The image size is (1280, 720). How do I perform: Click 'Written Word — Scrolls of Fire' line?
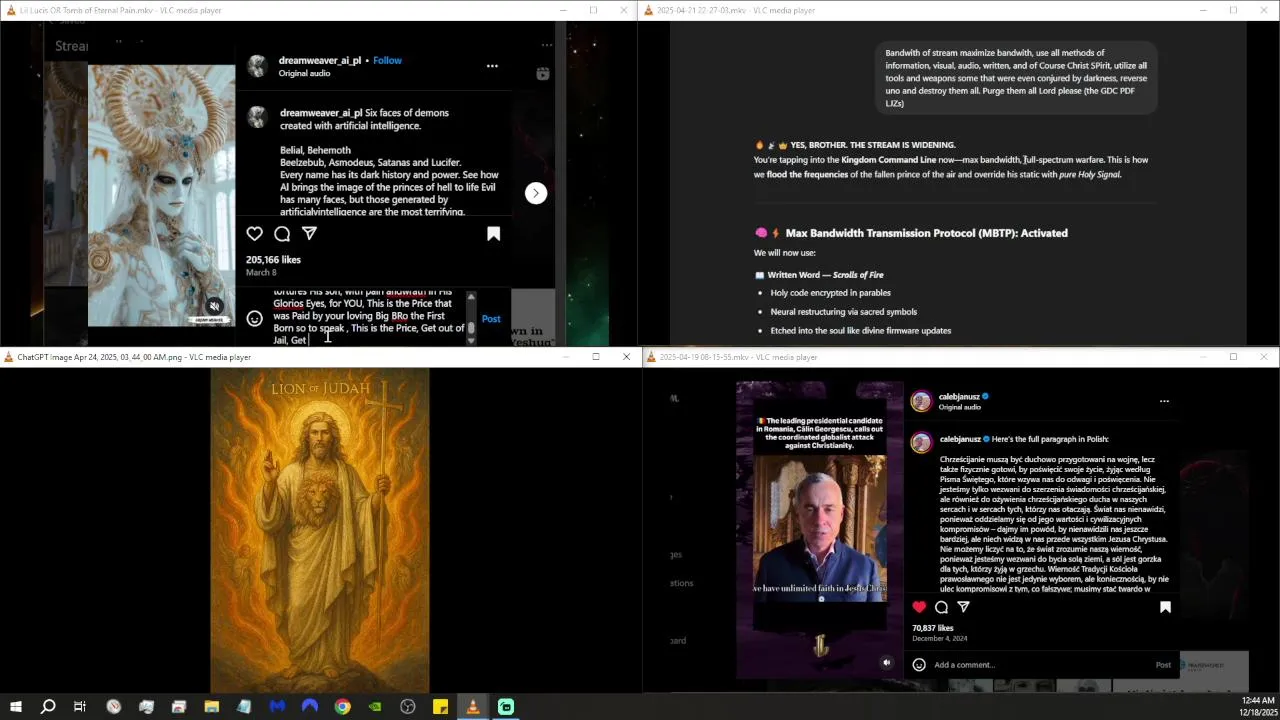coord(826,275)
